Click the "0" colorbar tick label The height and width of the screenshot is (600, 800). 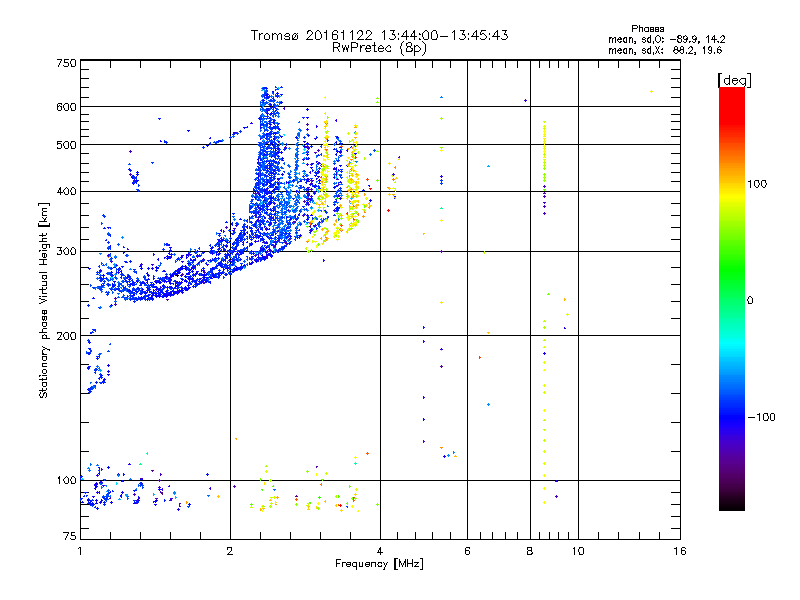point(750,300)
